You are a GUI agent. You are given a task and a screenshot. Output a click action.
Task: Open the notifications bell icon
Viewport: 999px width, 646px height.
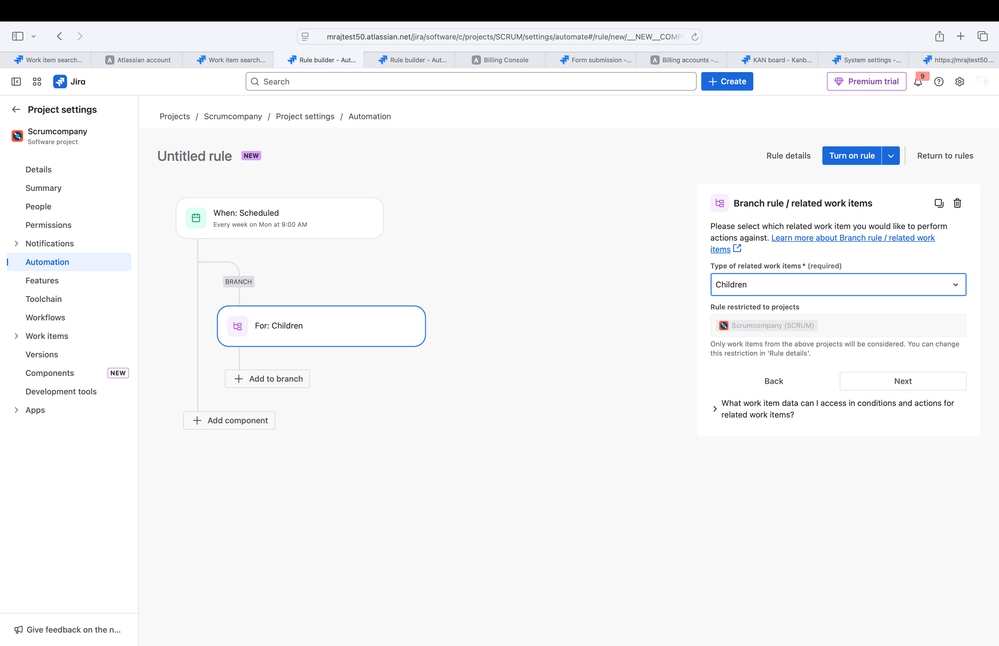point(918,81)
